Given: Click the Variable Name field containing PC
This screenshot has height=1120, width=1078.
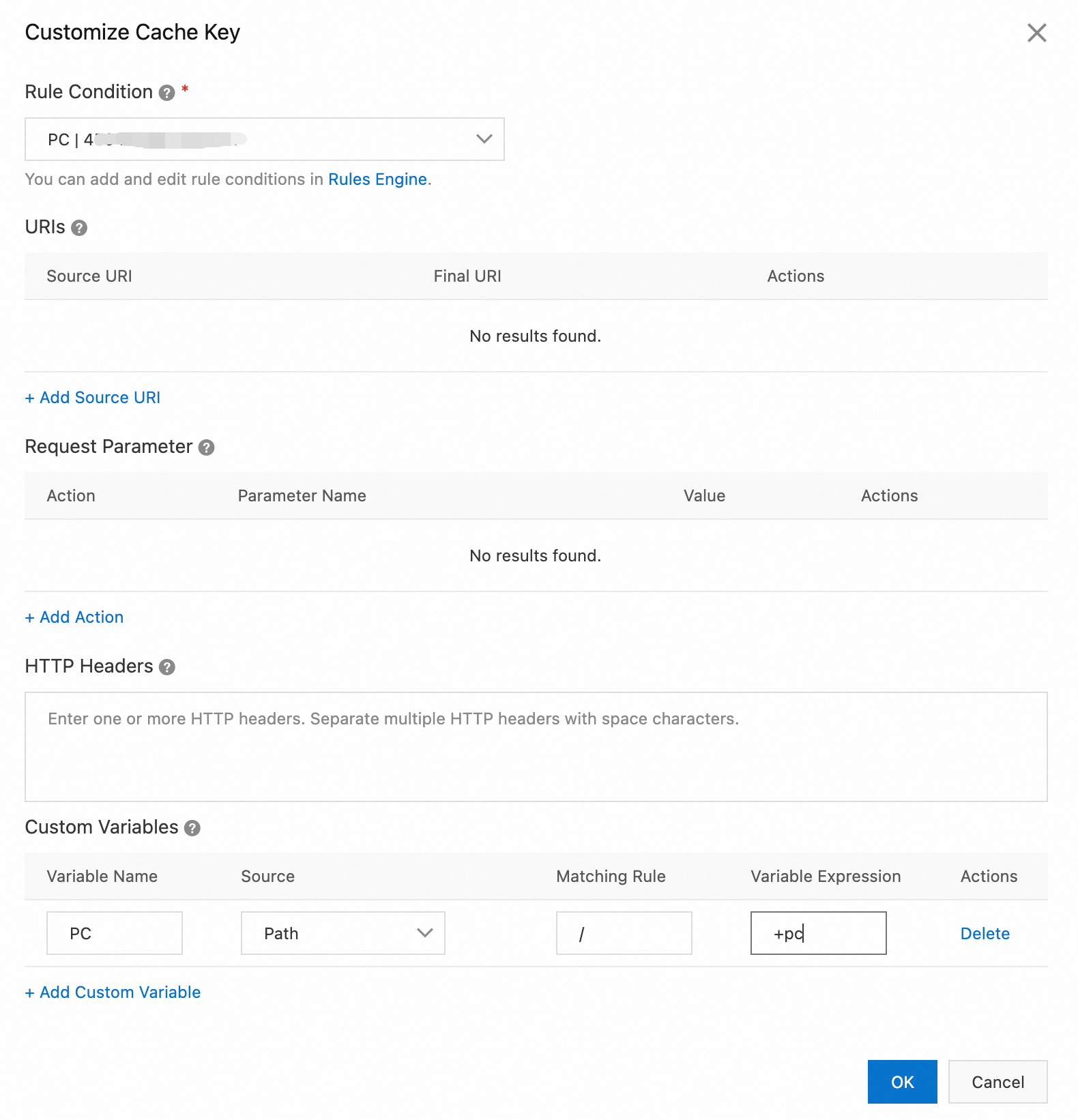Looking at the screenshot, I should click(x=115, y=933).
